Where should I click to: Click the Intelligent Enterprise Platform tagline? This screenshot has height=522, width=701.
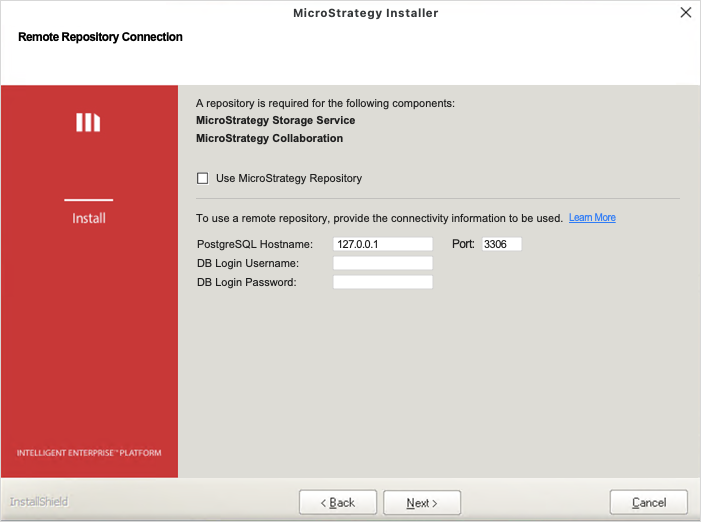89,453
